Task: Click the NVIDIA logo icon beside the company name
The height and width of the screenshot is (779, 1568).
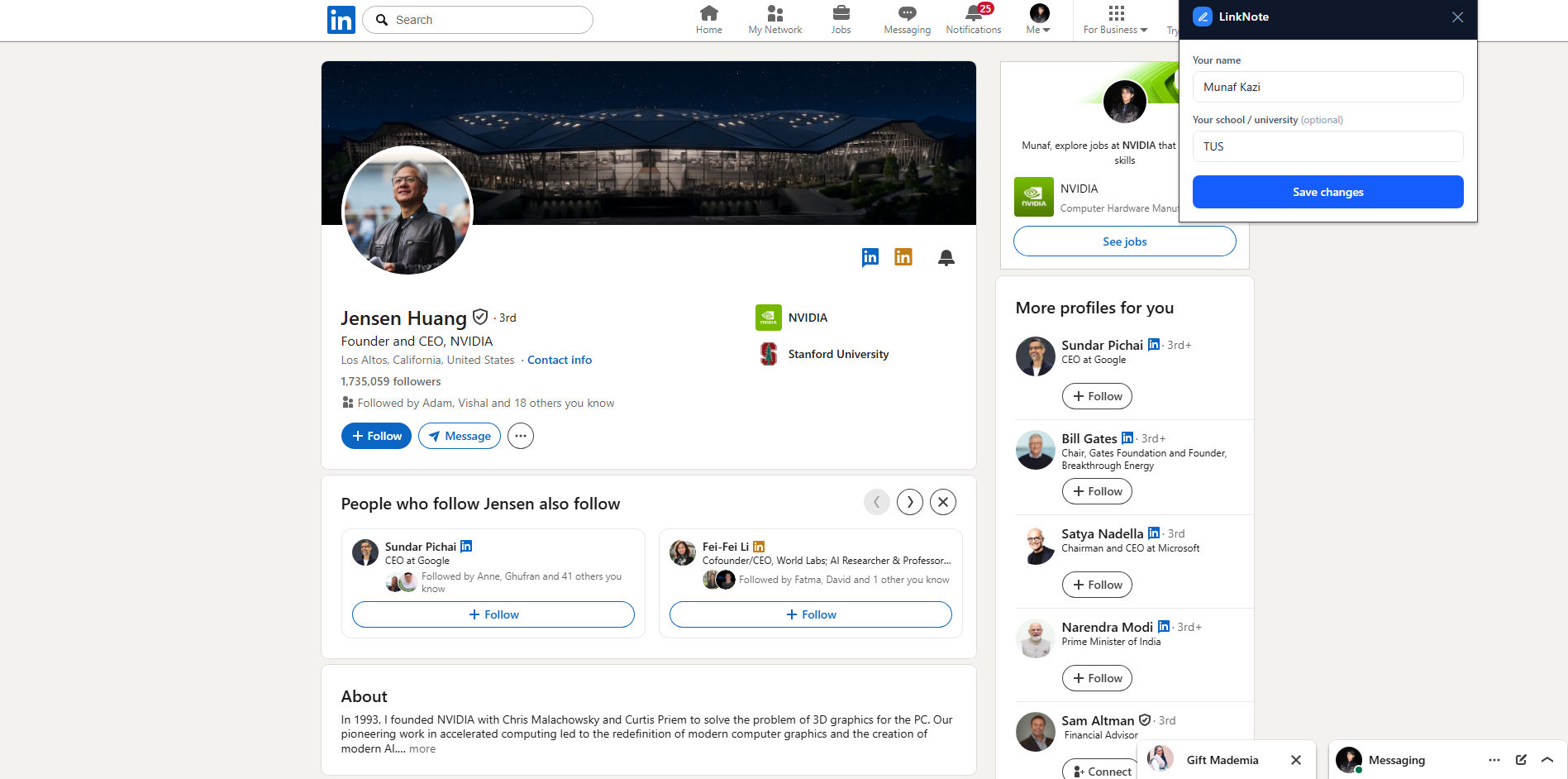Action: coord(769,318)
